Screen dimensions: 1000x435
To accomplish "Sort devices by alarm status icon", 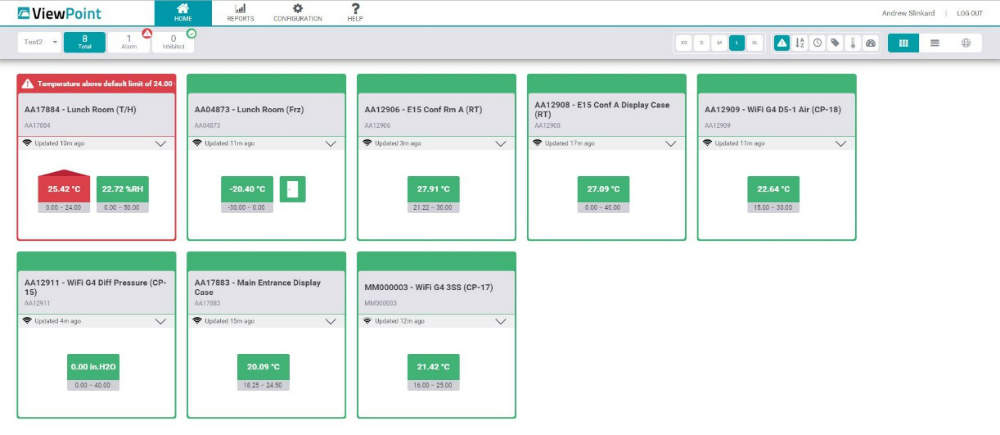I will pyautogui.click(x=782, y=43).
